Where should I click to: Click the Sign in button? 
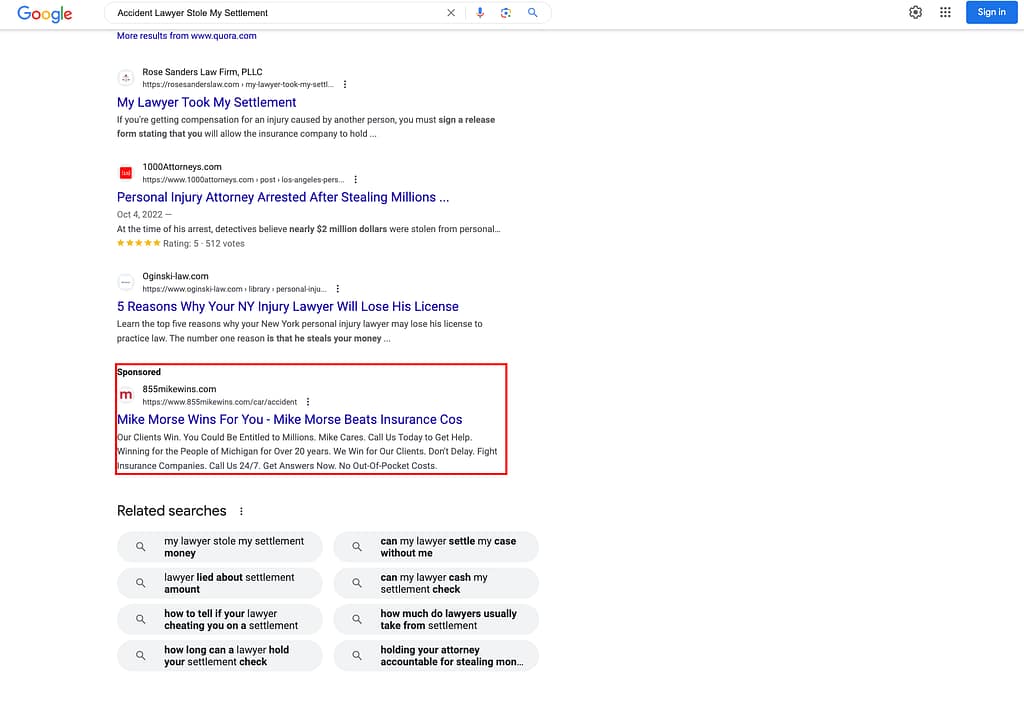click(991, 12)
